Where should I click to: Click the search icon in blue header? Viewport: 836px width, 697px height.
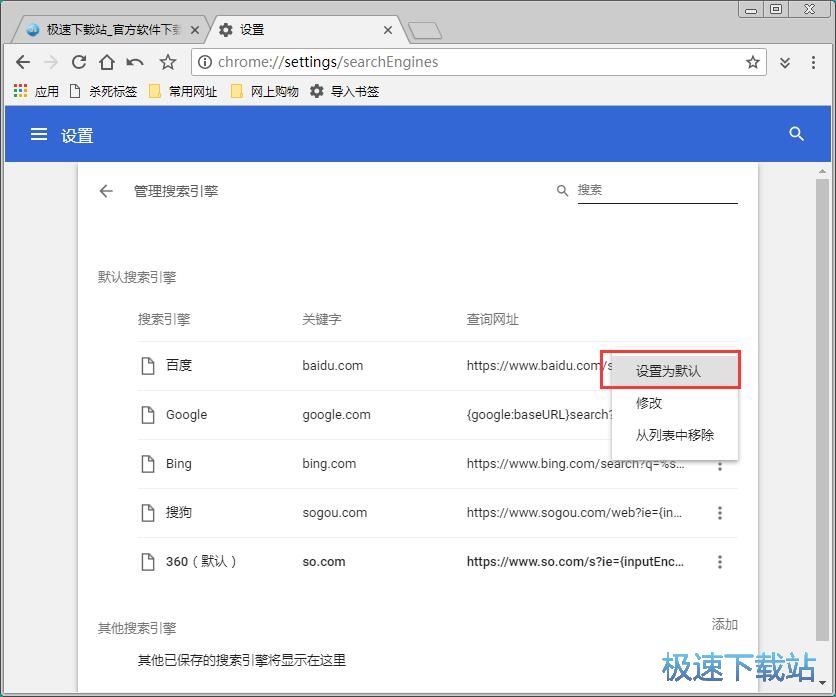click(x=796, y=134)
